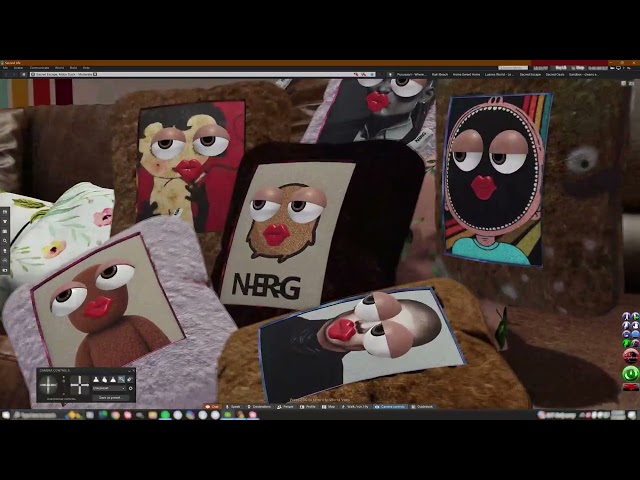The image size is (640, 480).
Task: Select the front view camera preset icon
Action: [x=96, y=380]
